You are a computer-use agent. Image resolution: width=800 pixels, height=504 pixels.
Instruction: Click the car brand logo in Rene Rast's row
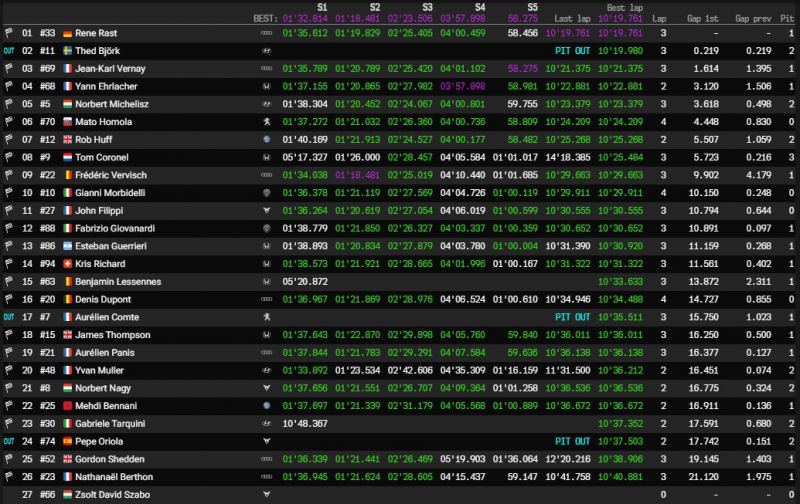pyautogui.click(x=266, y=33)
